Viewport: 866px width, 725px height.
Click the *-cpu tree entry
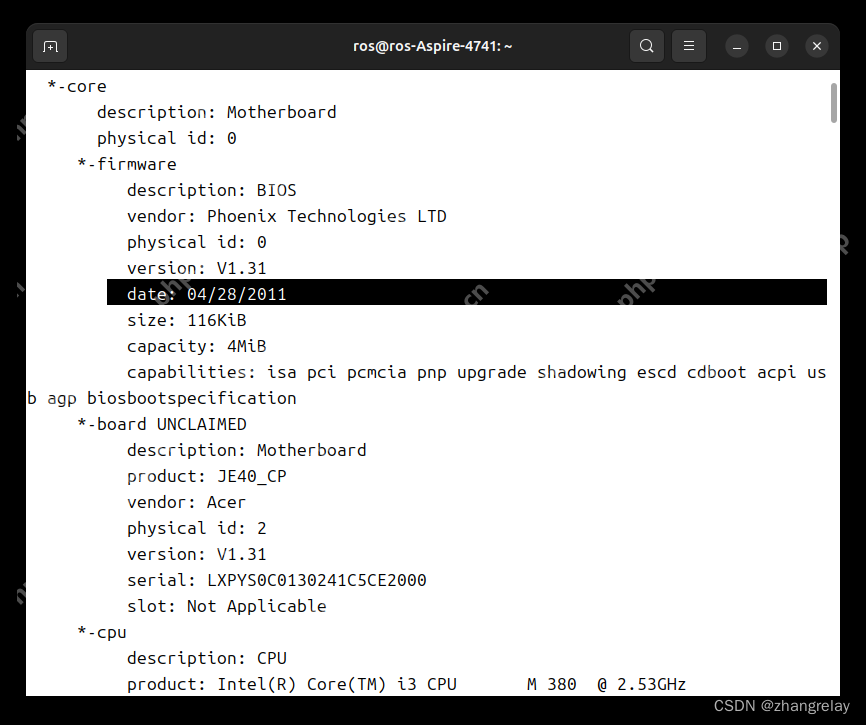pyautogui.click(x=101, y=632)
